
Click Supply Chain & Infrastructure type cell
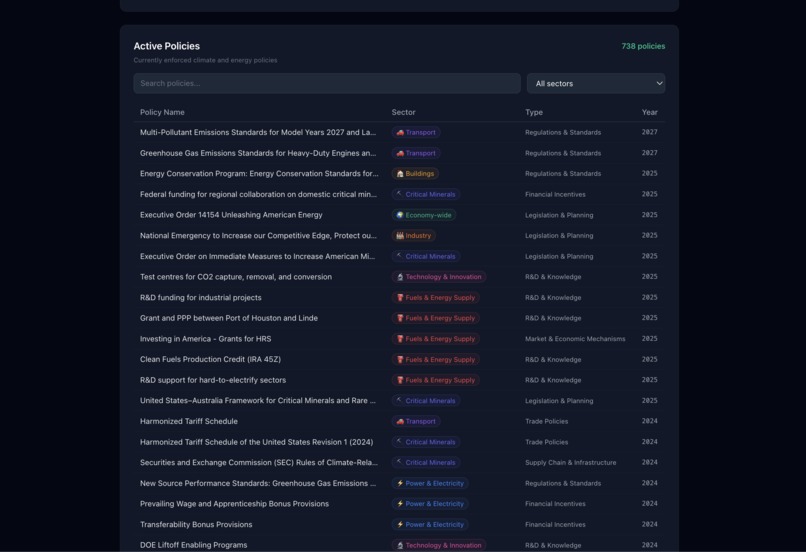click(x=571, y=463)
